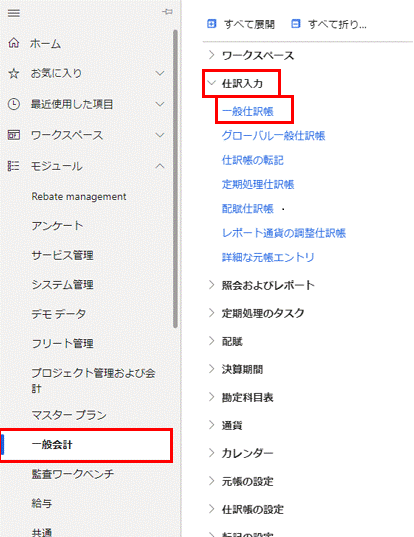The image size is (414, 537).
Task: Click the recent items clock icon
Action: [x=14, y=104]
